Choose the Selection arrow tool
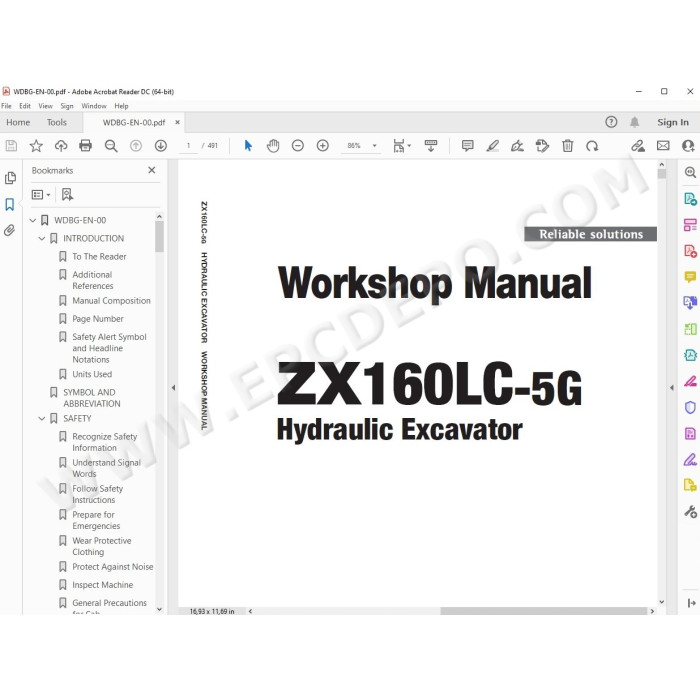This screenshot has width=700, height=700. pos(248,146)
